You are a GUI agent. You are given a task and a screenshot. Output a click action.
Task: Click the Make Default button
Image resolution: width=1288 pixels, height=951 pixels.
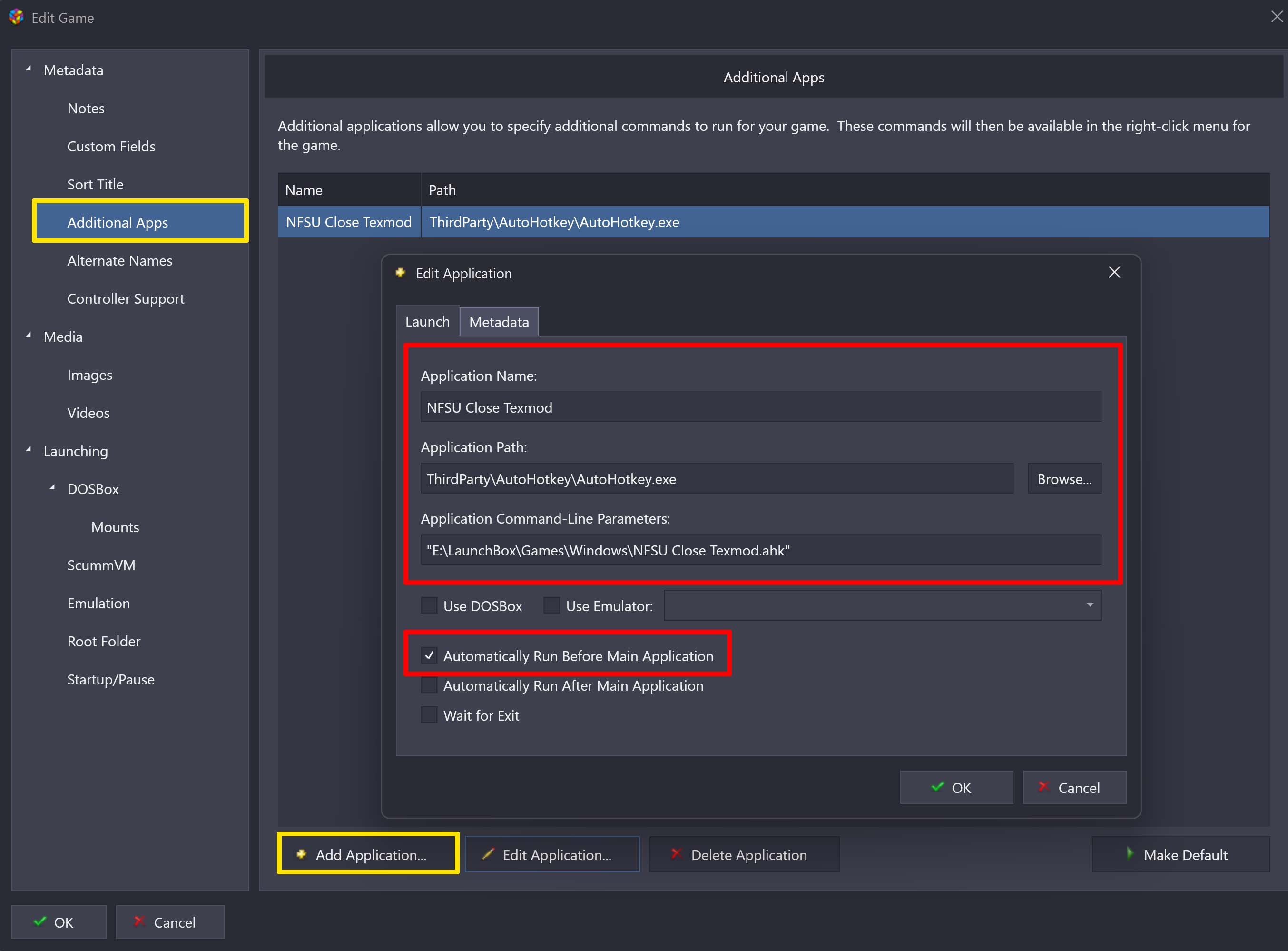(x=1181, y=854)
